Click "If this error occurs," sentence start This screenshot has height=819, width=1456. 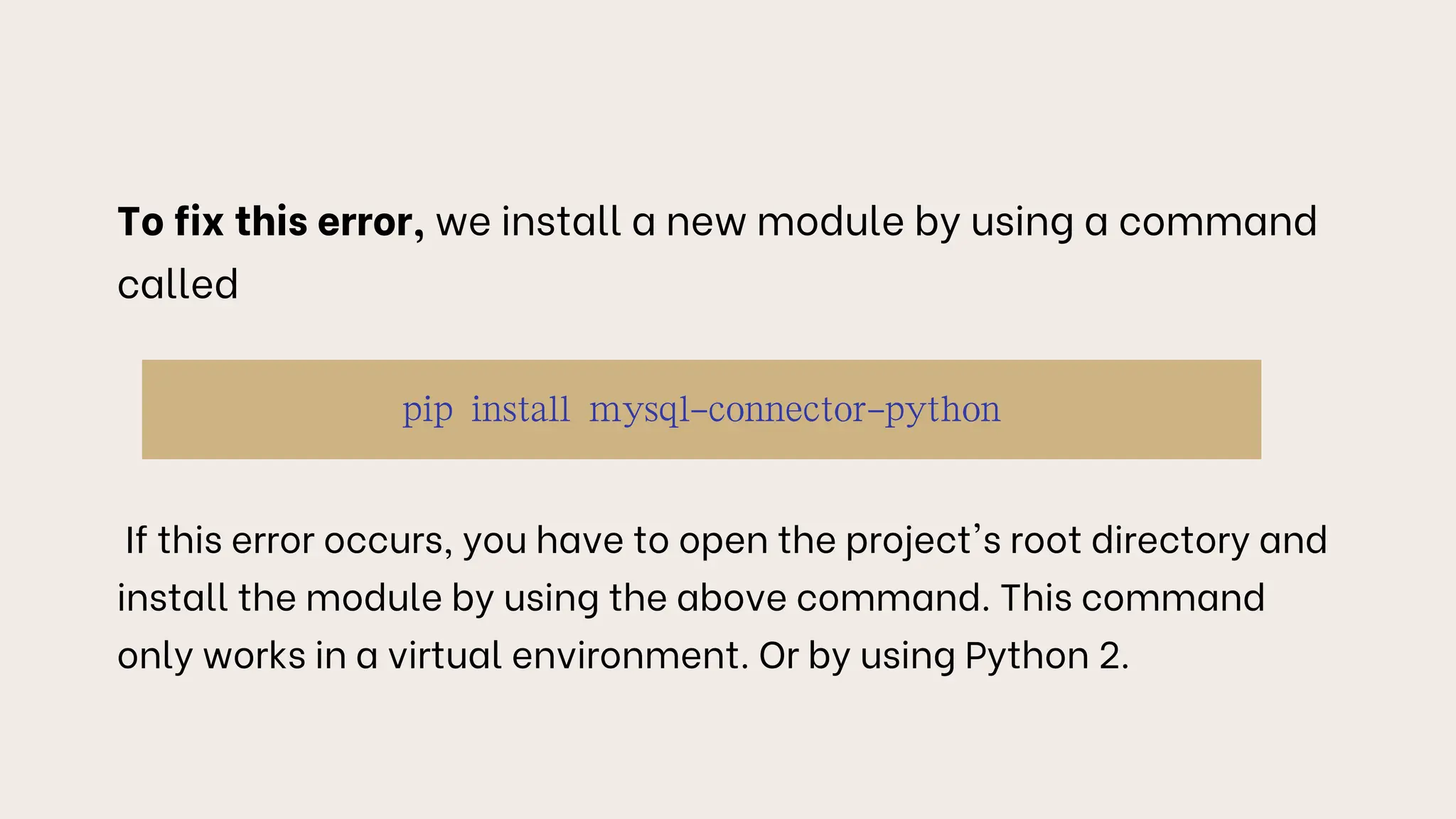[x=289, y=540]
